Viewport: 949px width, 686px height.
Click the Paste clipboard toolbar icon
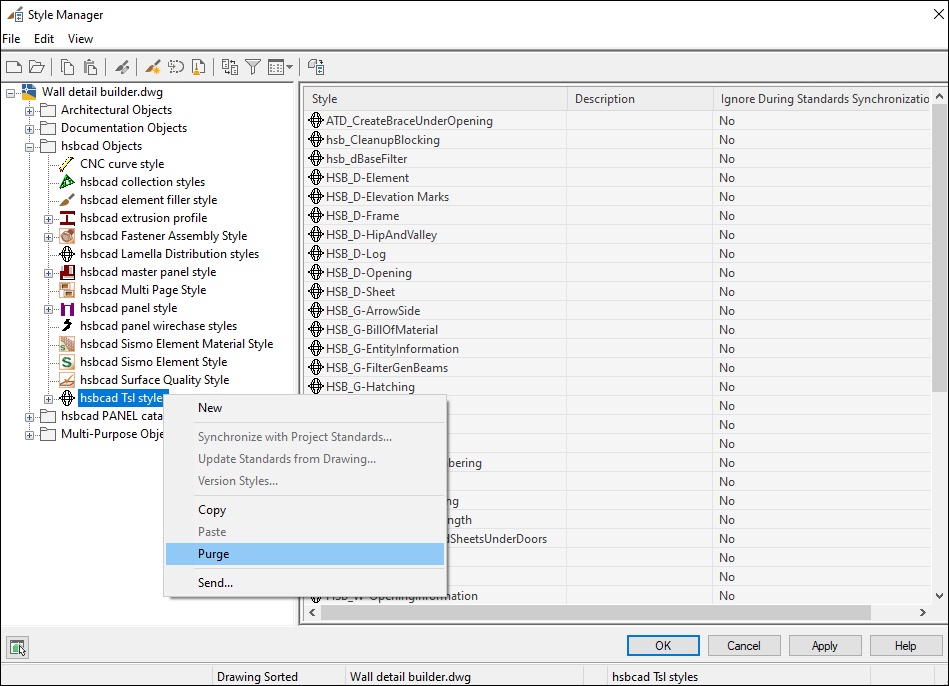pos(90,67)
